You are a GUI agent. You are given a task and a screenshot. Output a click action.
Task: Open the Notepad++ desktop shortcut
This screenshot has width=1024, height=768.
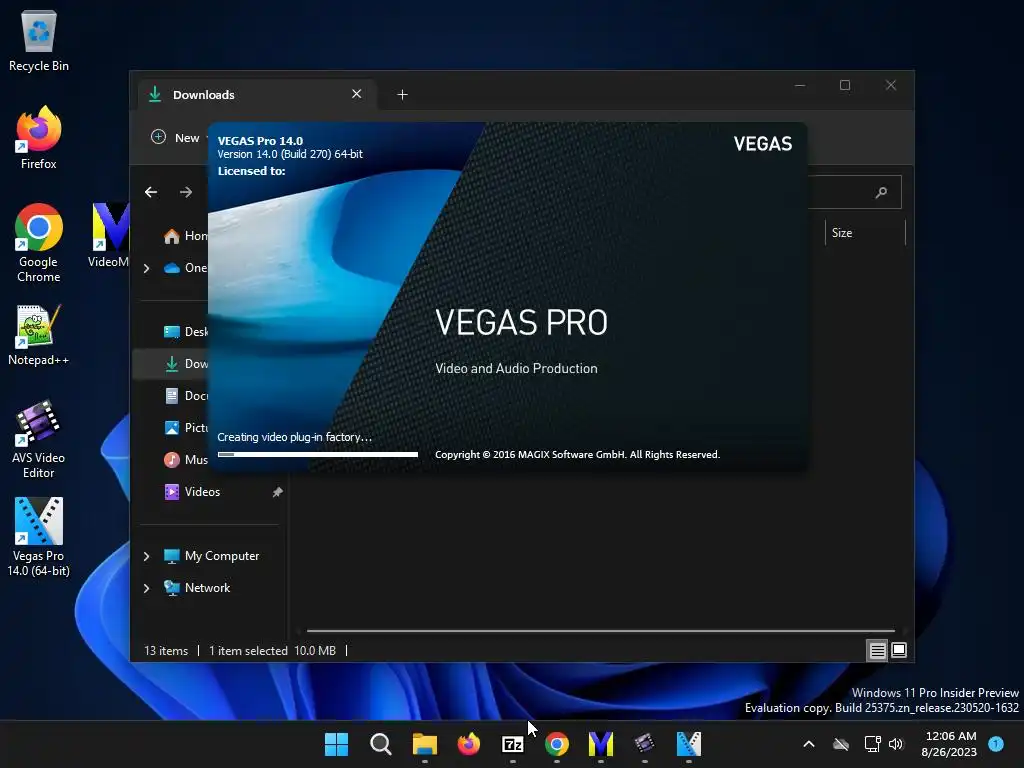click(39, 334)
